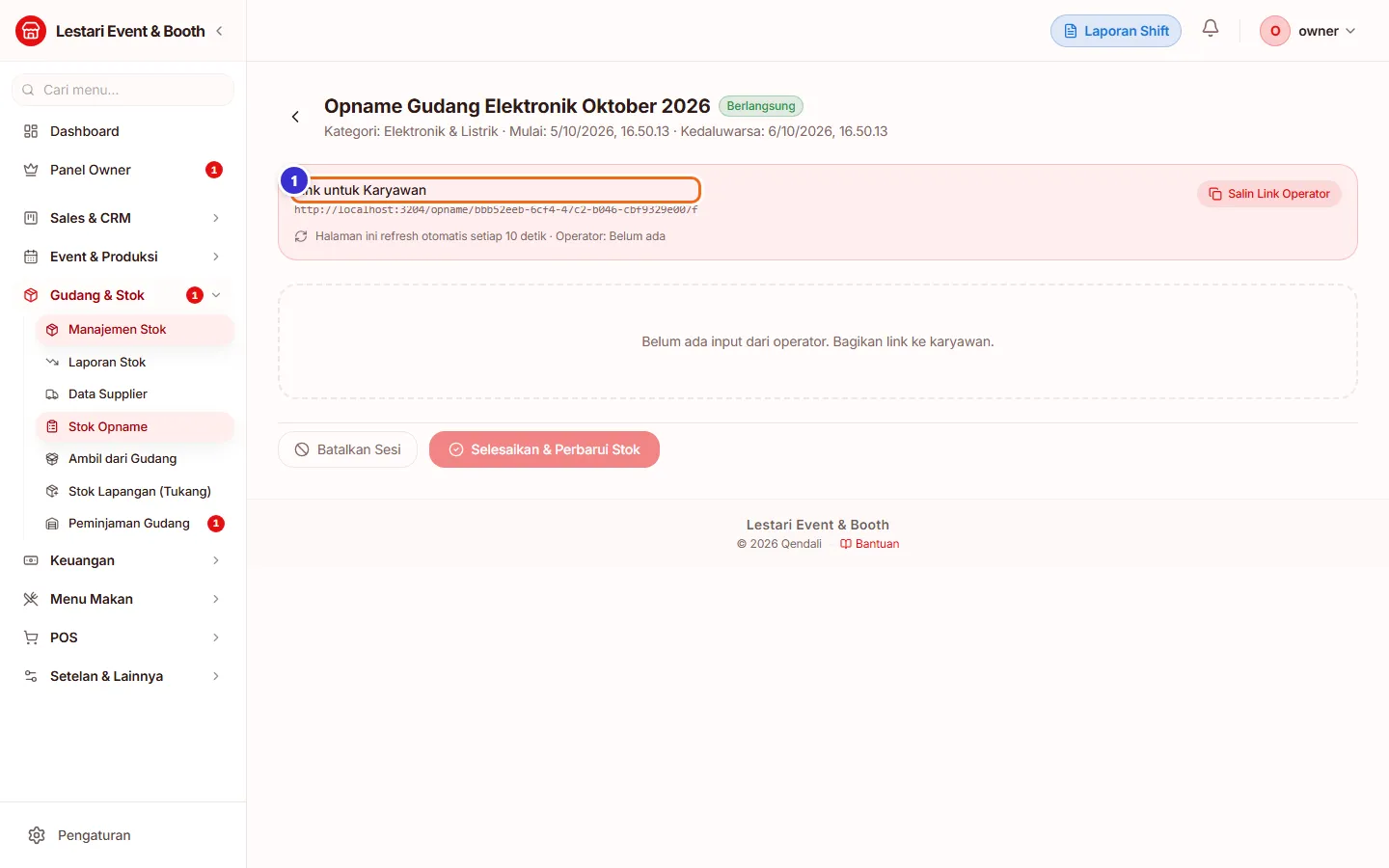Click the Belum ada input dari operator message
This screenshot has width=1389, height=868.
818,341
